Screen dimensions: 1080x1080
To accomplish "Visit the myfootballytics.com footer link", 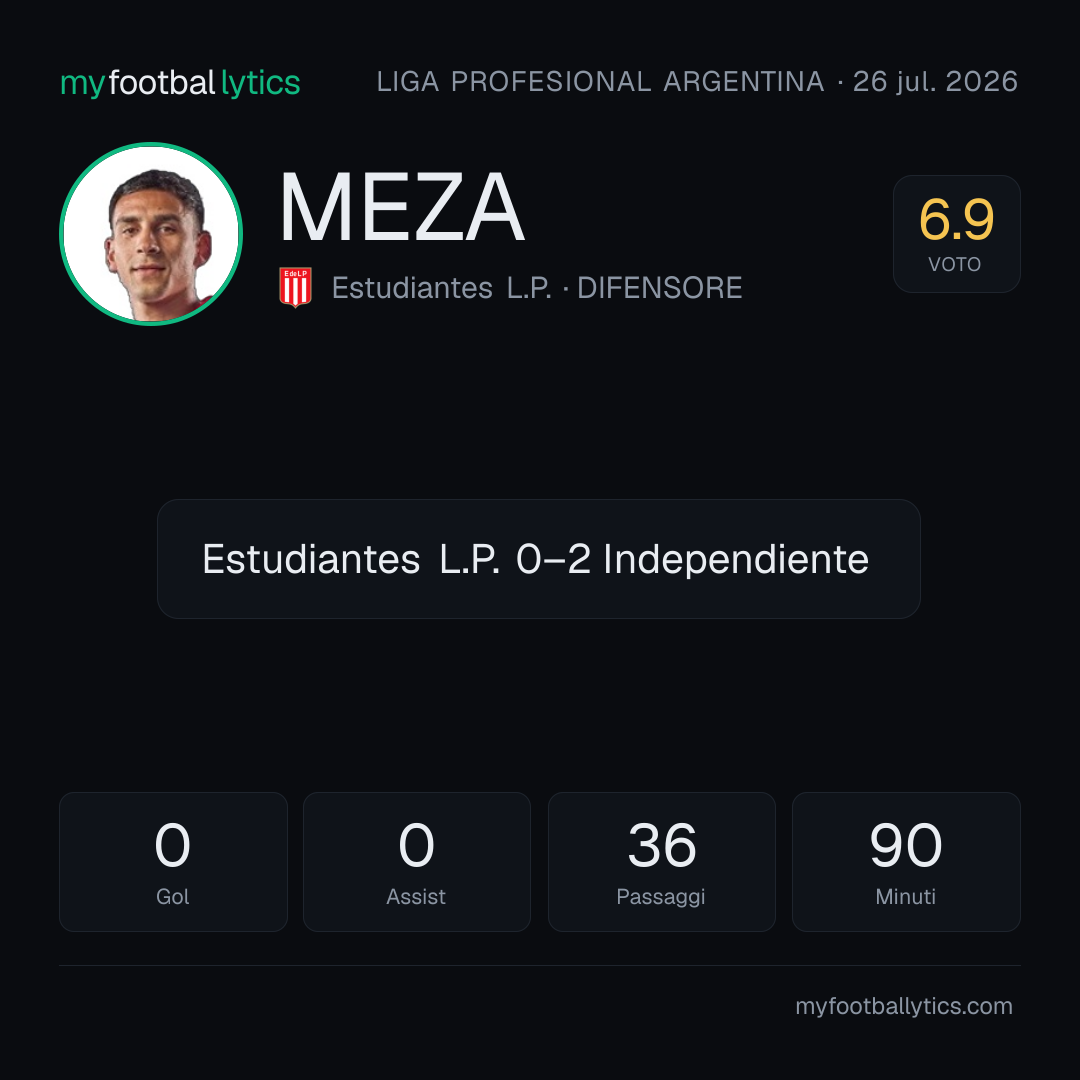I will tap(904, 1006).
